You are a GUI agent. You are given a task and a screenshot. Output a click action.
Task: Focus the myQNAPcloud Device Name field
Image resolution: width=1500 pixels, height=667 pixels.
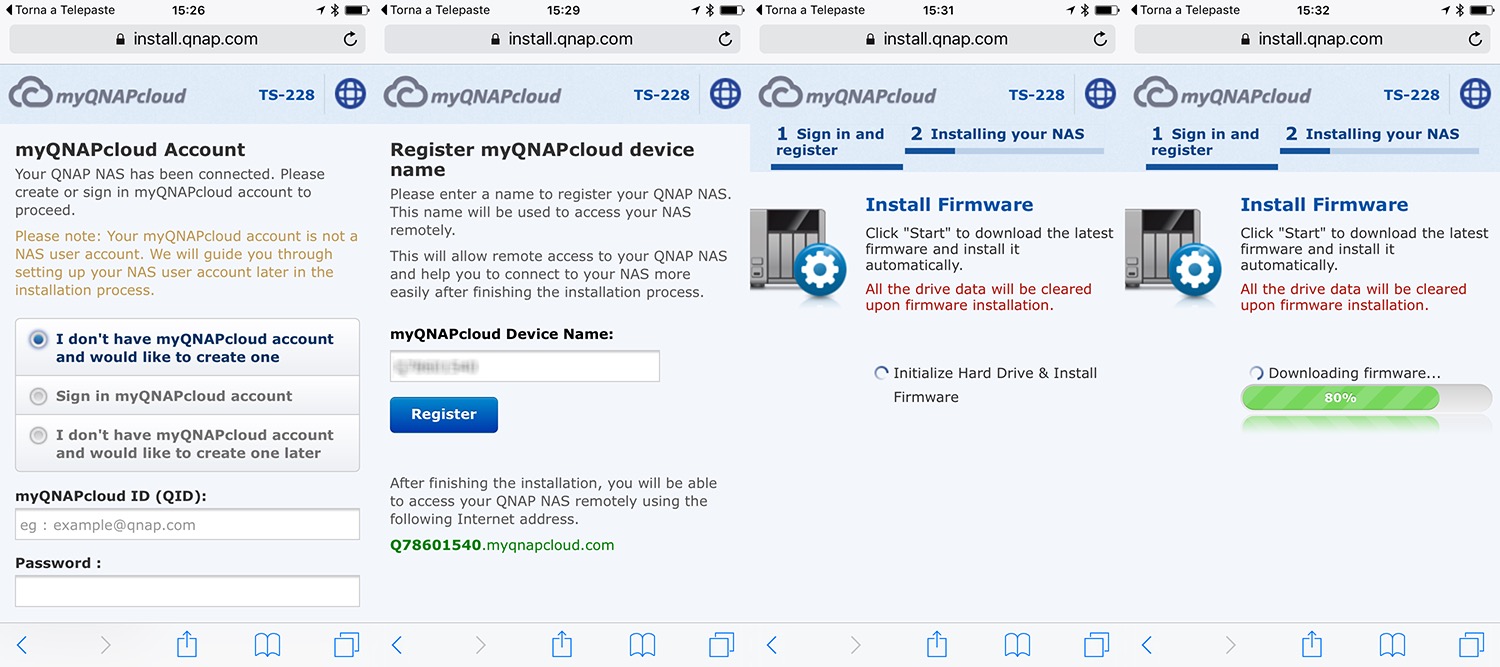click(525, 366)
